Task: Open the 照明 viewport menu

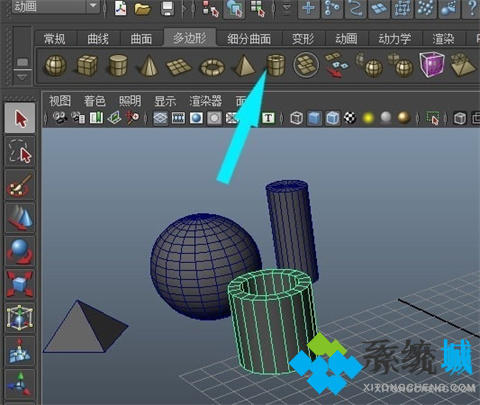Action: [x=130, y=101]
